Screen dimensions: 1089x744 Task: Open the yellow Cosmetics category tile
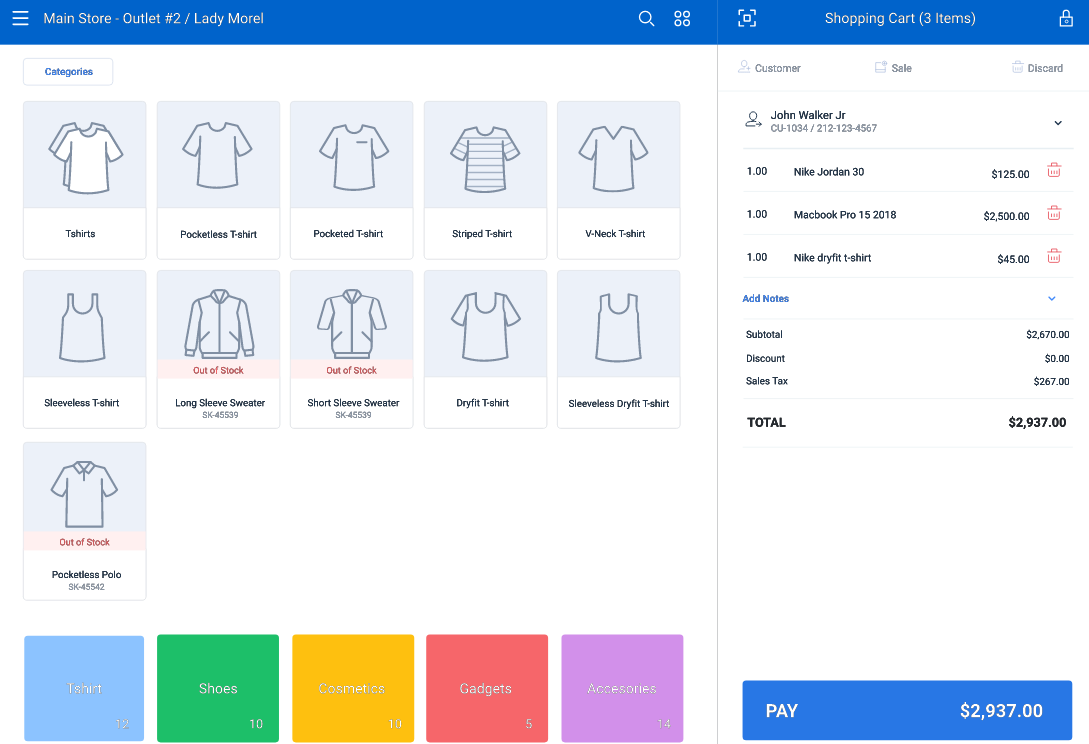[x=353, y=688]
